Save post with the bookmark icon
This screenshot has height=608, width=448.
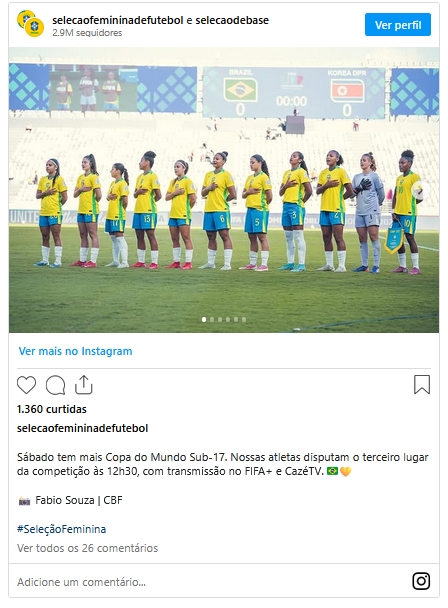click(422, 385)
